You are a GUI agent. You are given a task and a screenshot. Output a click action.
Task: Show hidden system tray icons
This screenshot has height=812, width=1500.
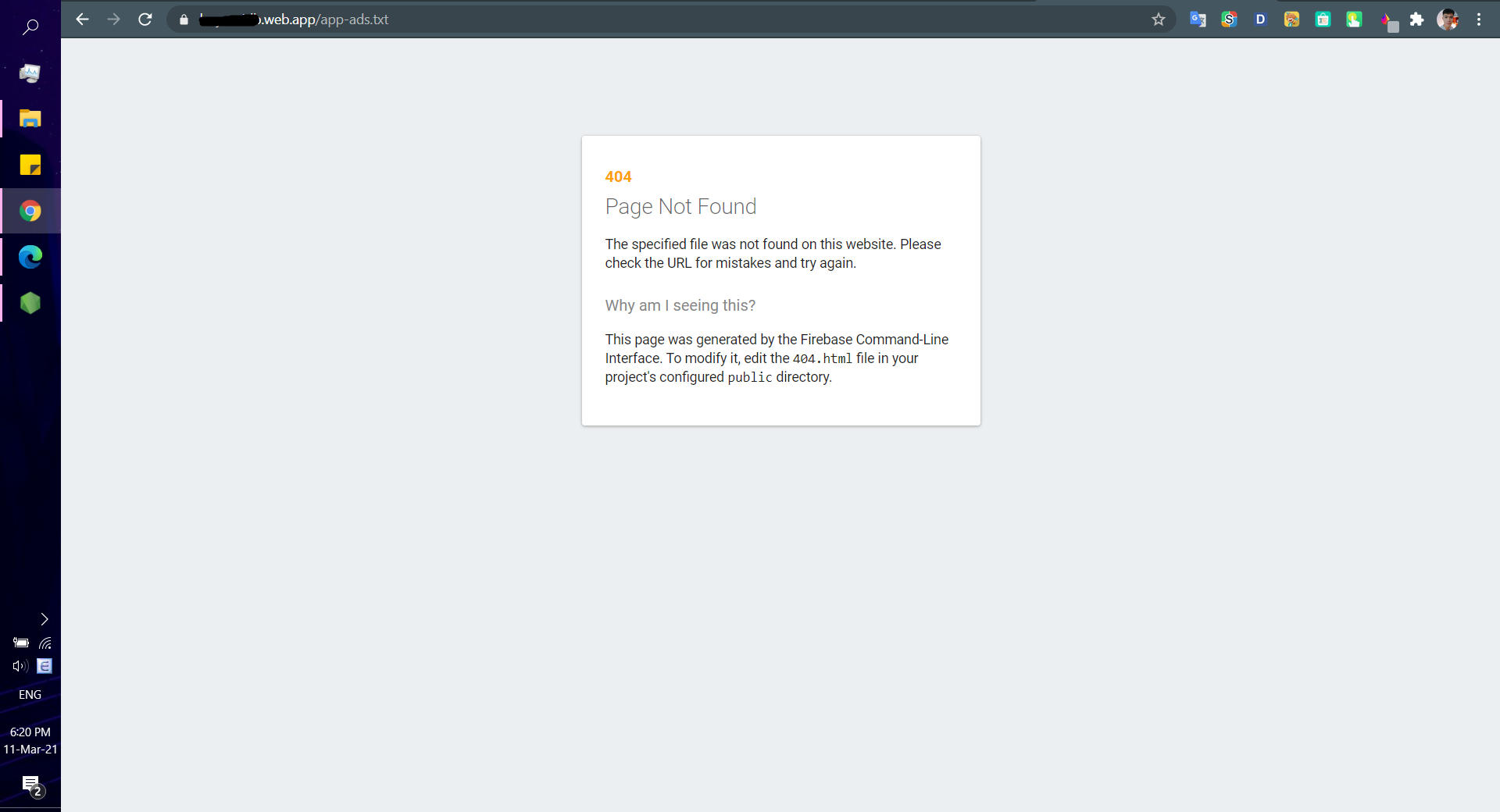point(45,619)
